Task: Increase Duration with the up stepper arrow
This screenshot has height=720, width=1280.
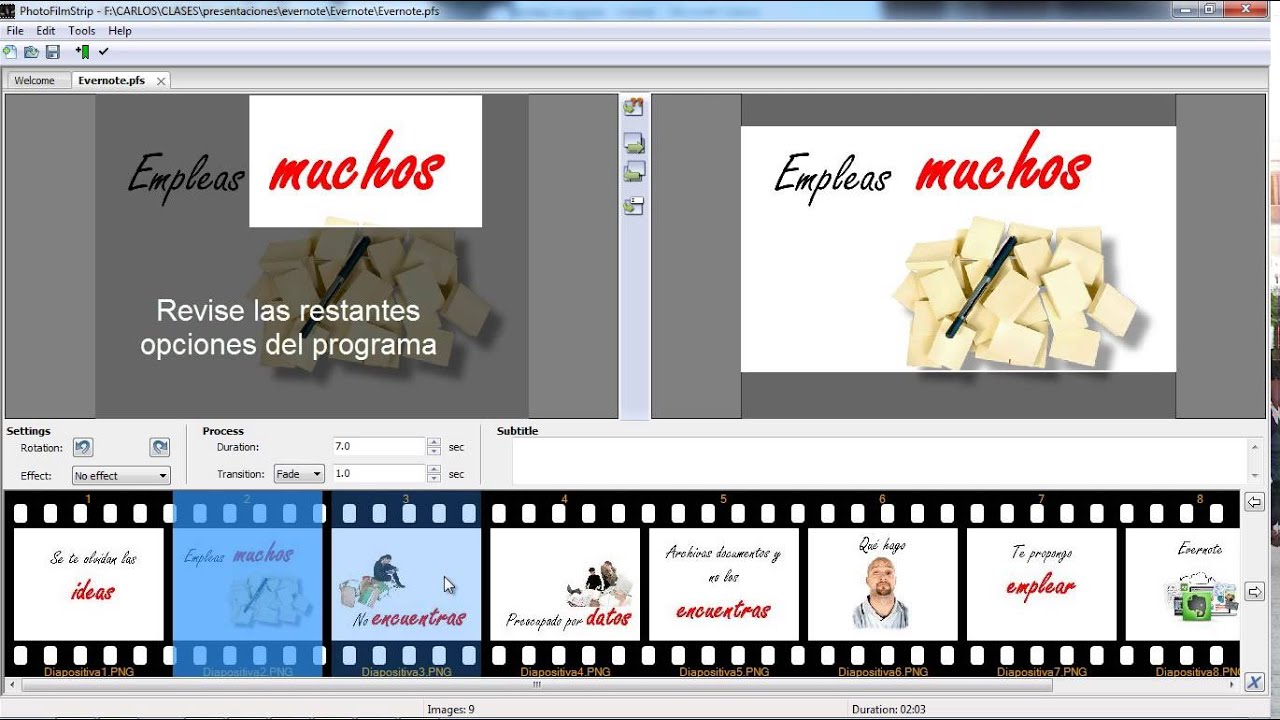Action: (x=434, y=442)
